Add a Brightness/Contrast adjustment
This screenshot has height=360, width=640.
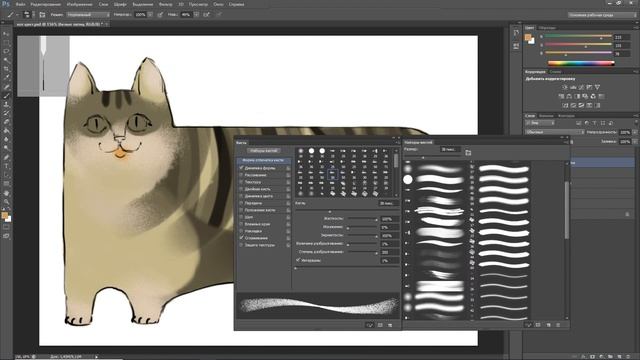point(565,87)
